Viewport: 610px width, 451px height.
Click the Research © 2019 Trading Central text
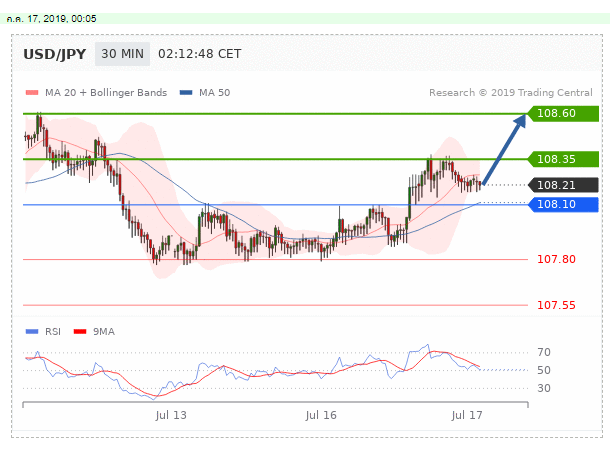[511, 93]
